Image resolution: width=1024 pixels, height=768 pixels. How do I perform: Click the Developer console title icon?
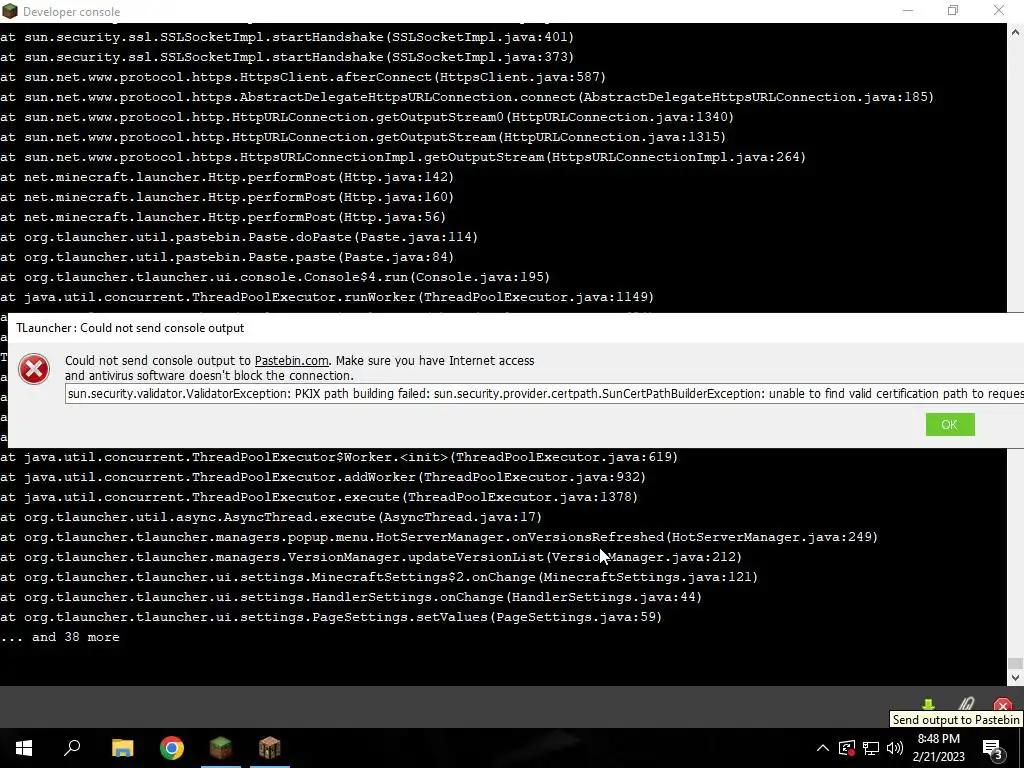(10, 11)
